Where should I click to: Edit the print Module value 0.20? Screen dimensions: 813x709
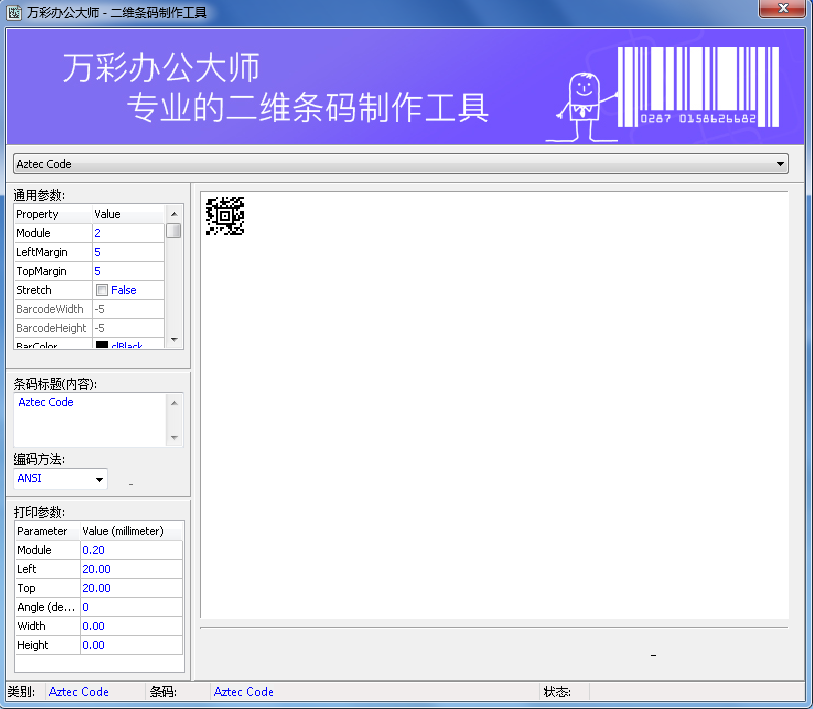tap(130, 550)
